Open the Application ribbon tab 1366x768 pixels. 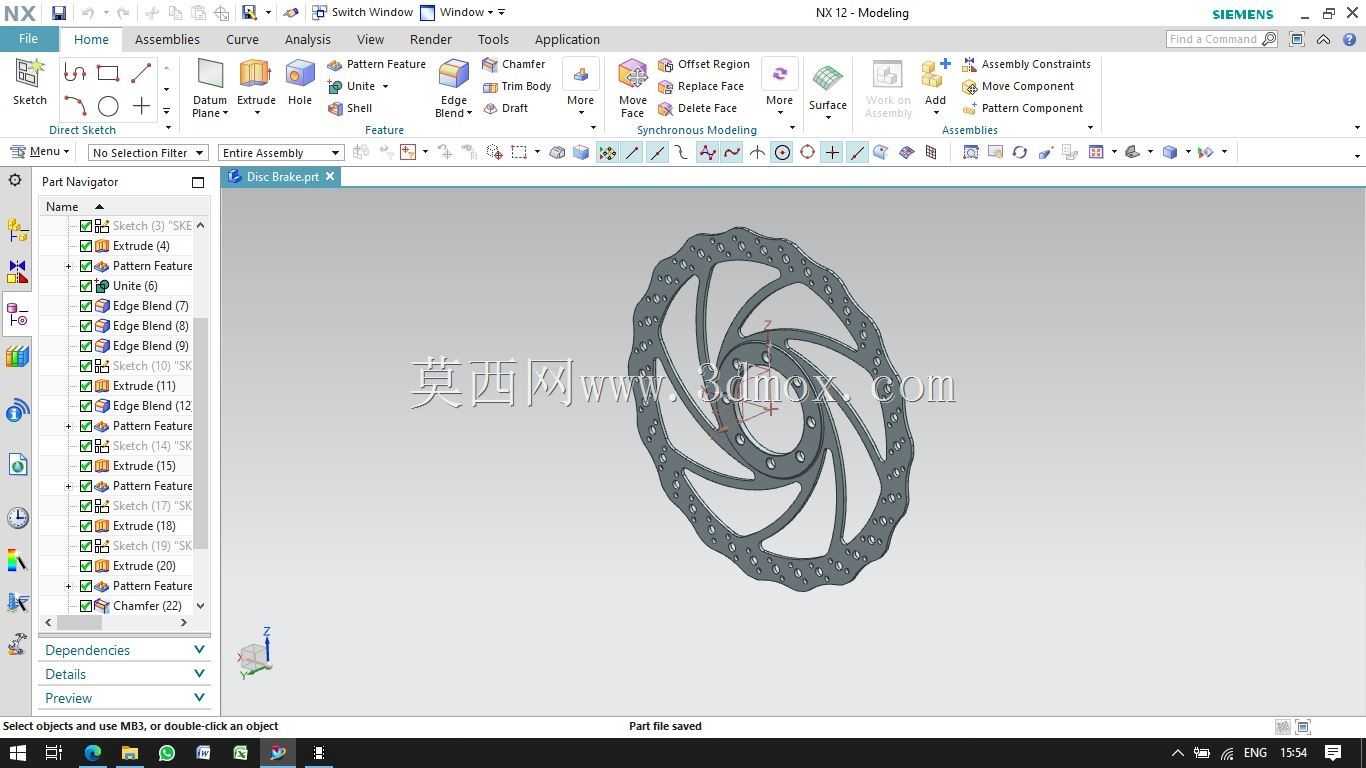point(567,39)
